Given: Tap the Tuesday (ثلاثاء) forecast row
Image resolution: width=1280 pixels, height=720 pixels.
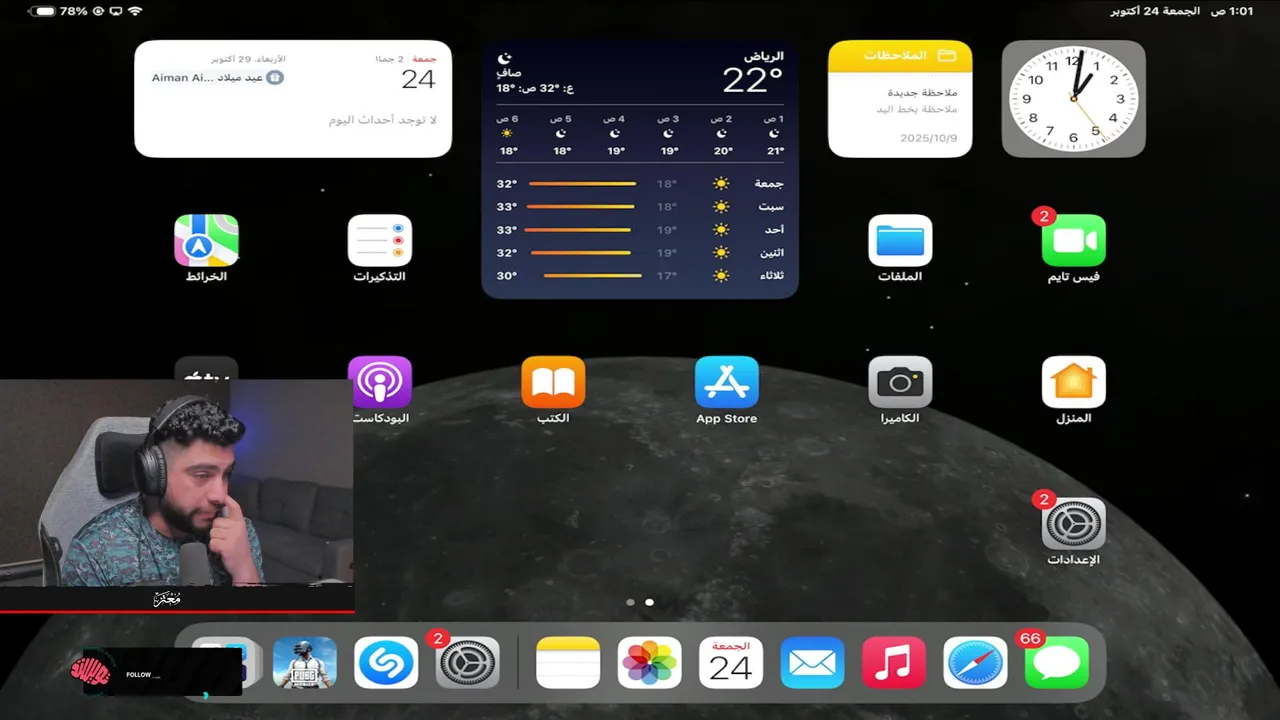Looking at the screenshot, I should (640, 276).
